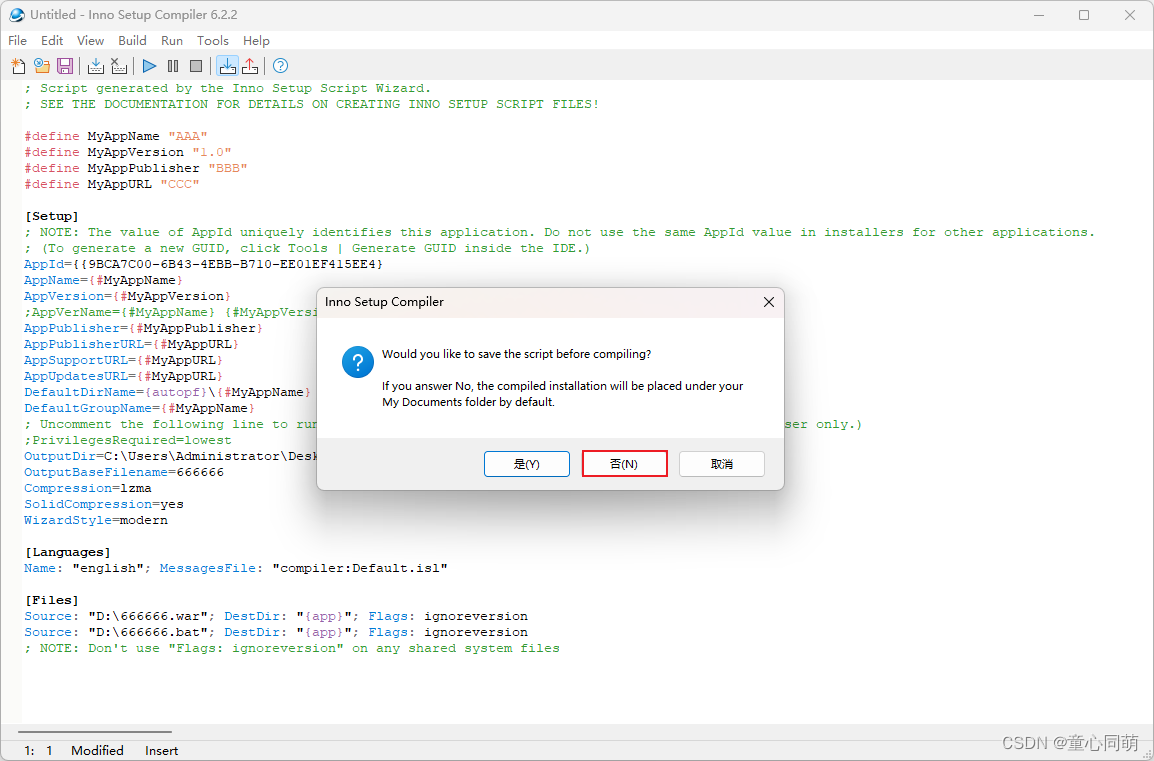Open the Tools menu

pos(213,40)
